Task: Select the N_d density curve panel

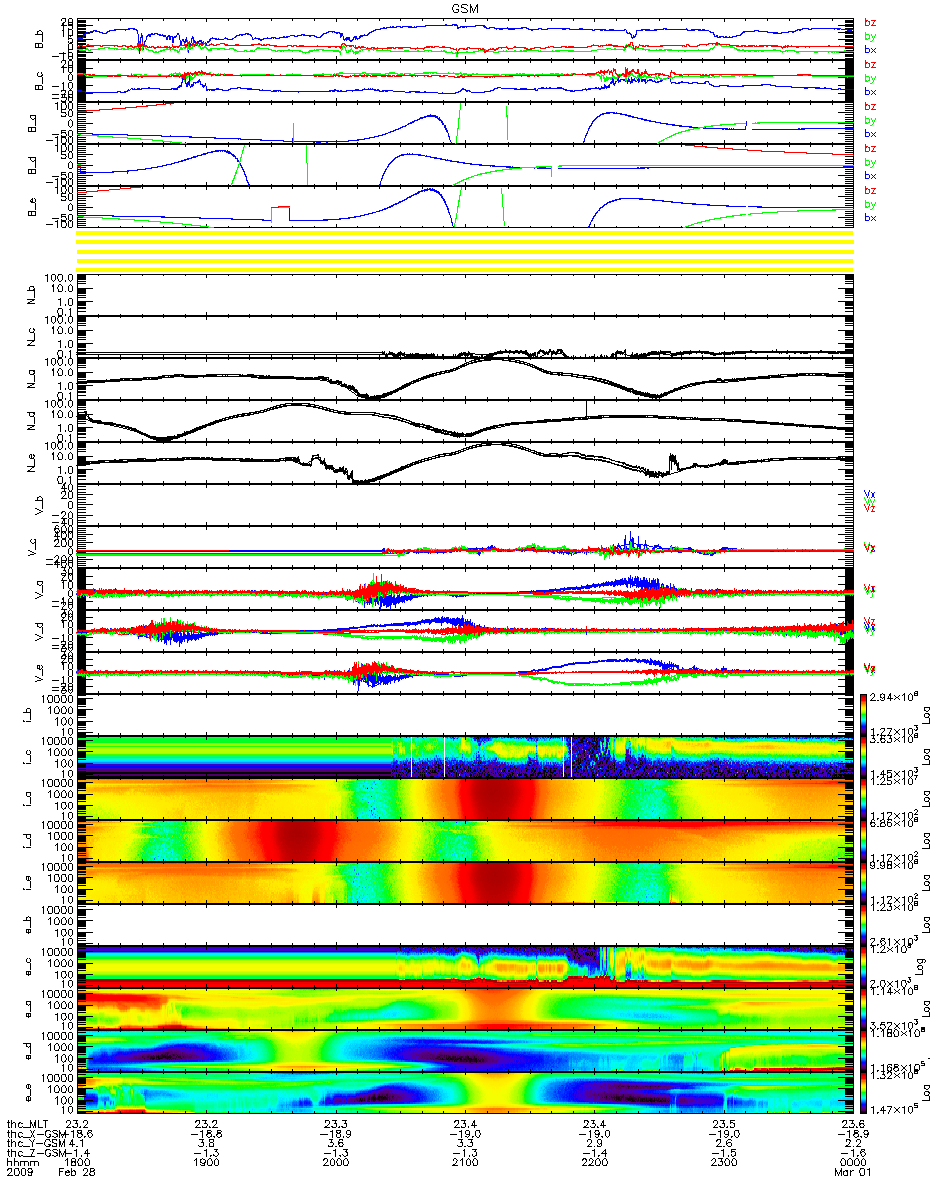Action: [x=464, y=421]
